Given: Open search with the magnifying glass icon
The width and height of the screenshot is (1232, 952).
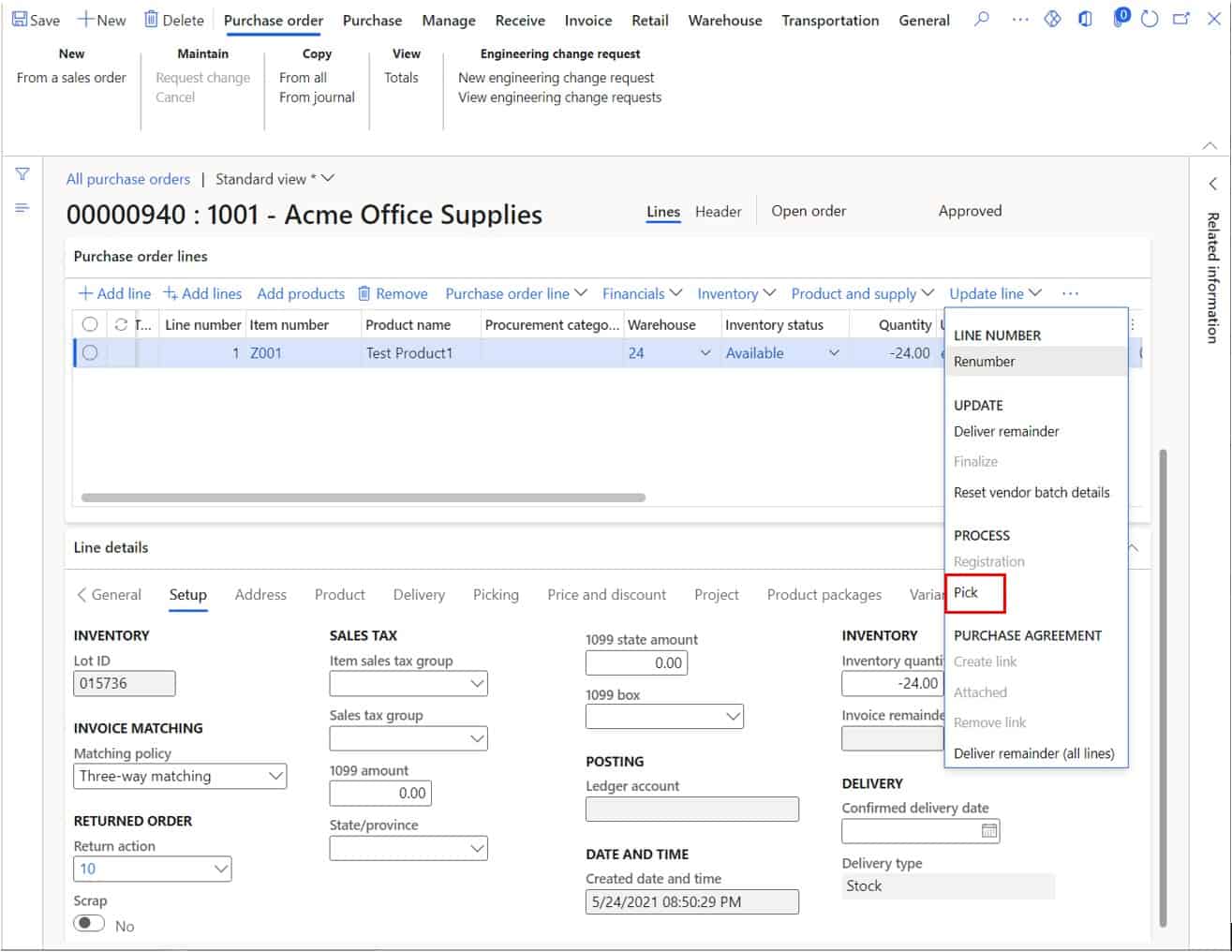Looking at the screenshot, I should 981,19.
